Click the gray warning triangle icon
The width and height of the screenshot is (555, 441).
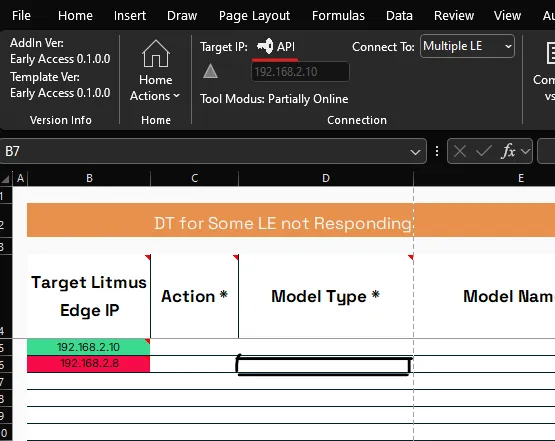coord(210,71)
